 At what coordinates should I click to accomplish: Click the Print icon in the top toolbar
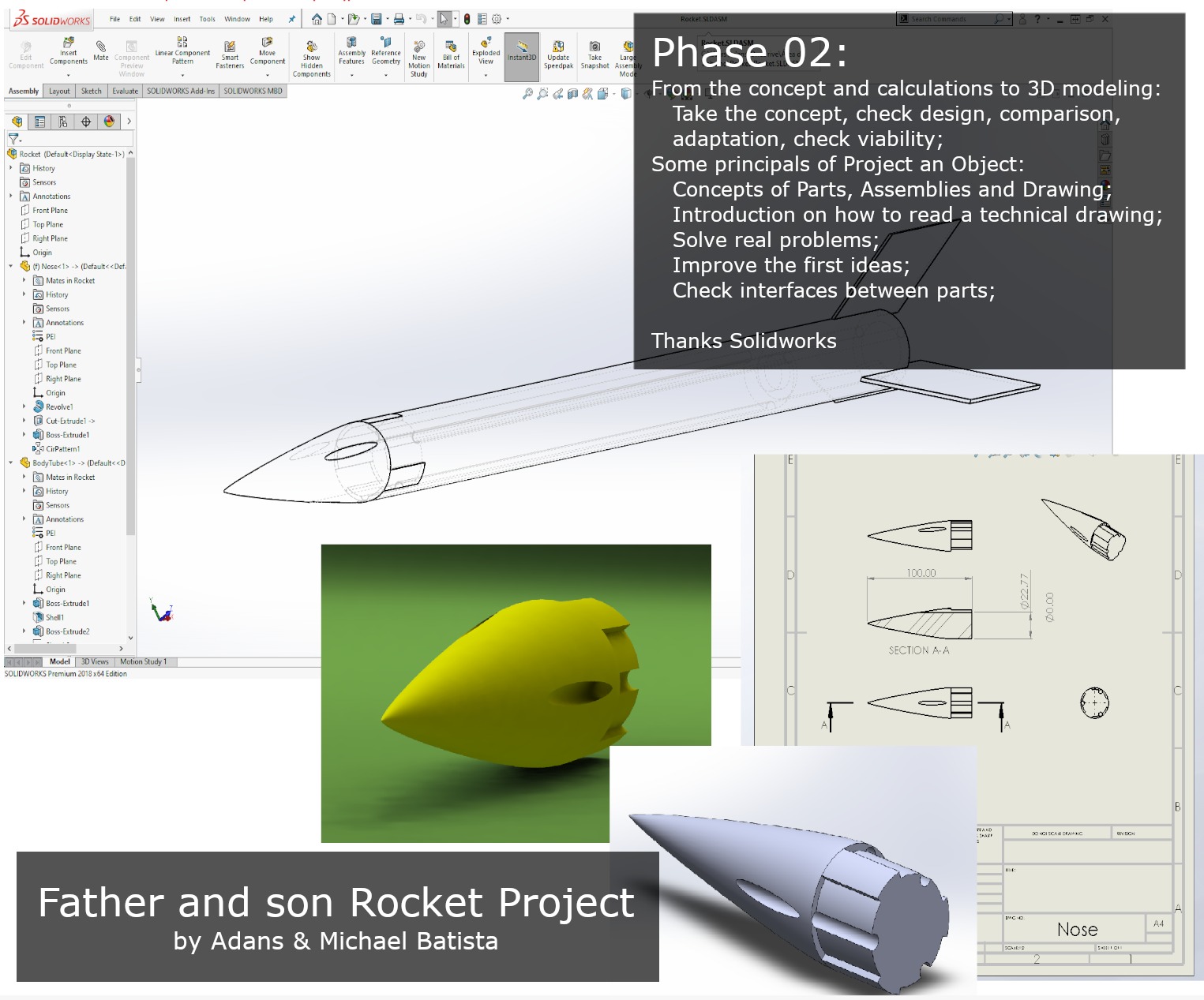coord(399,19)
